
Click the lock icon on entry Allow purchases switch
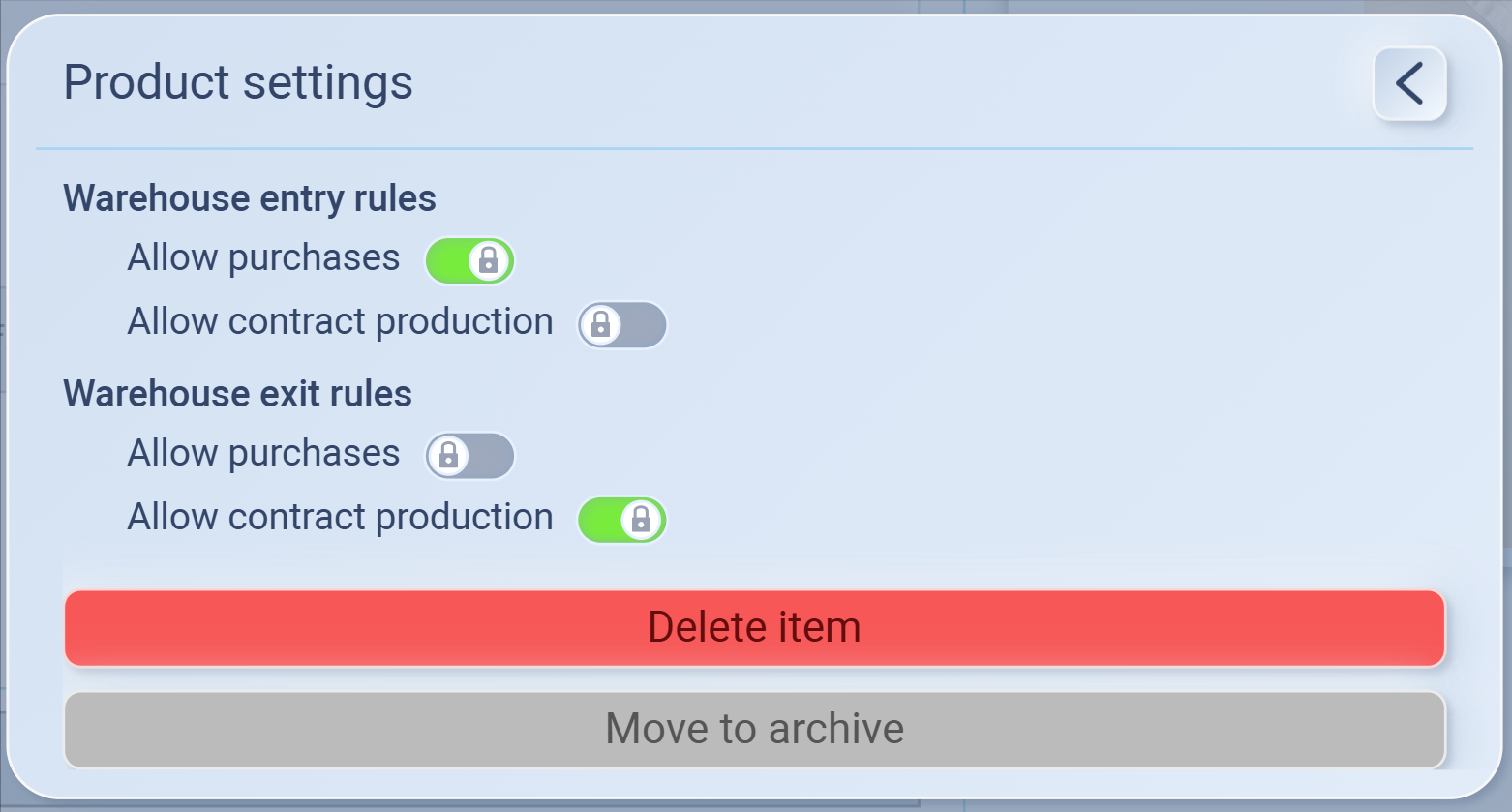pyautogui.click(x=489, y=260)
